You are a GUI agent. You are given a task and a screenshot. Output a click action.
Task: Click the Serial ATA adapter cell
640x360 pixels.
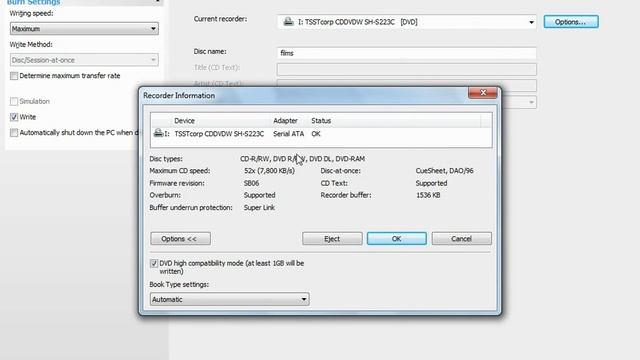pyautogui.click(x=289, y=134)
